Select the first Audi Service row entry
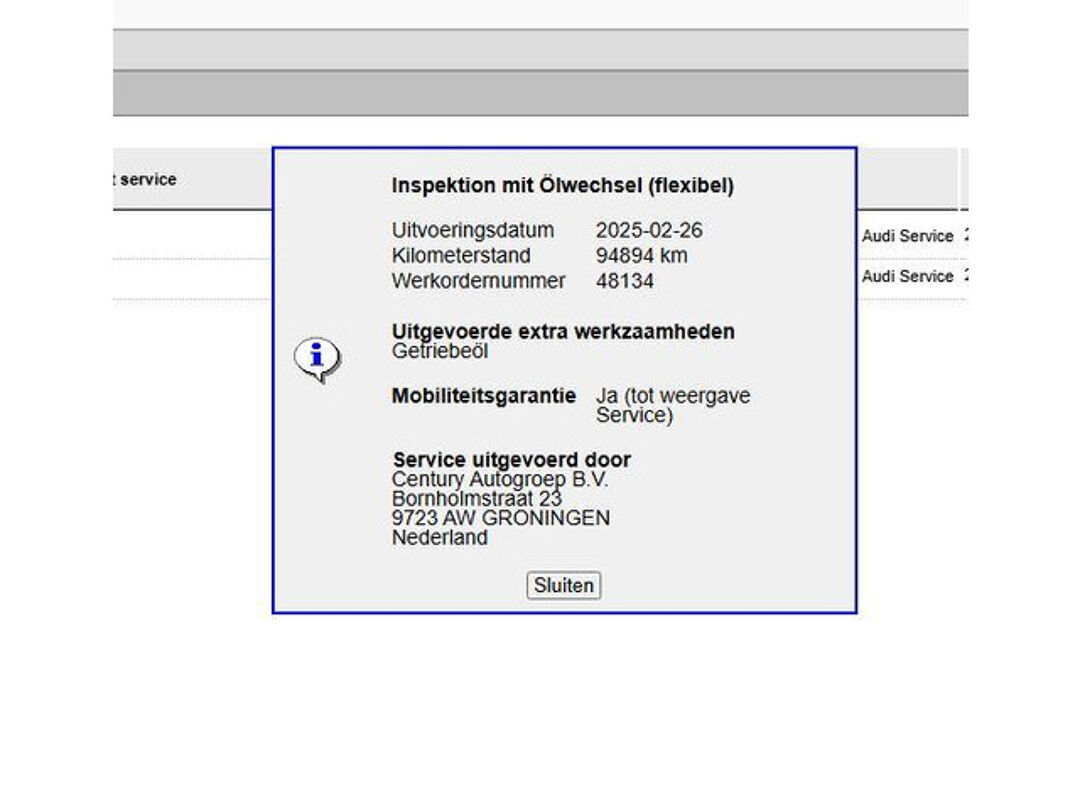Screen dimensions: 1080x810 (907, 236)
